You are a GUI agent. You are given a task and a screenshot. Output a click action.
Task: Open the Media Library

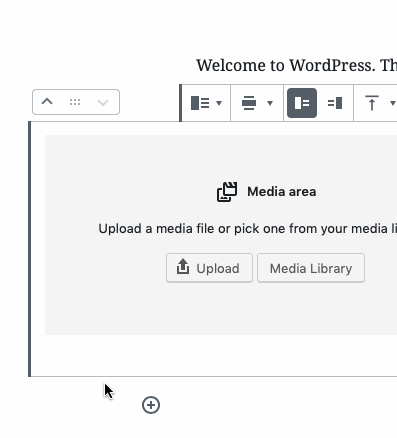pyautogui.click(x=311, y=268)
